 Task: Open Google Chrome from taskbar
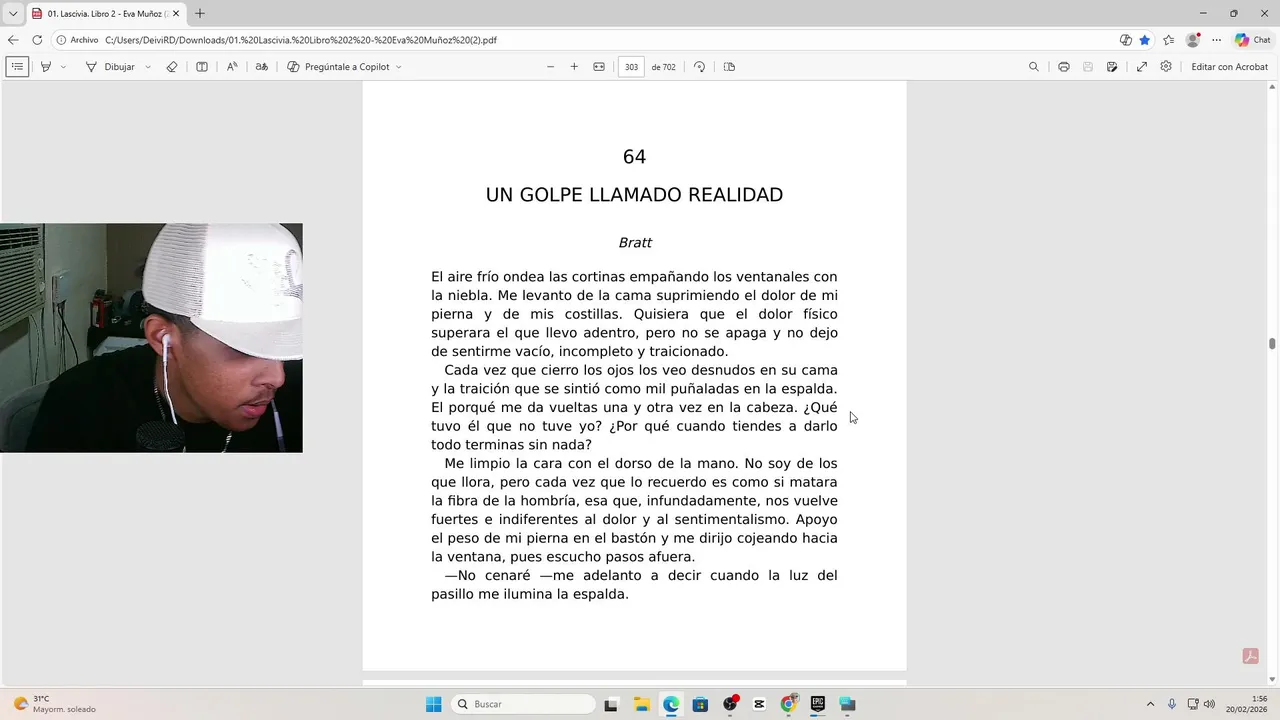[789, 704]
